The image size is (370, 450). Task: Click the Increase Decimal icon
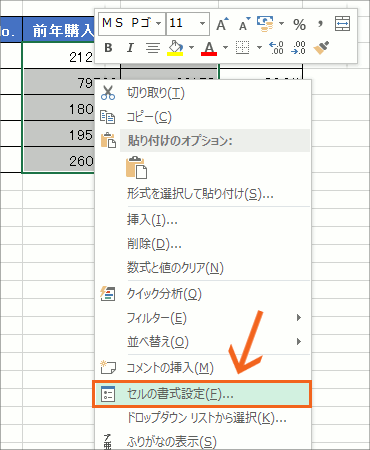276,48
